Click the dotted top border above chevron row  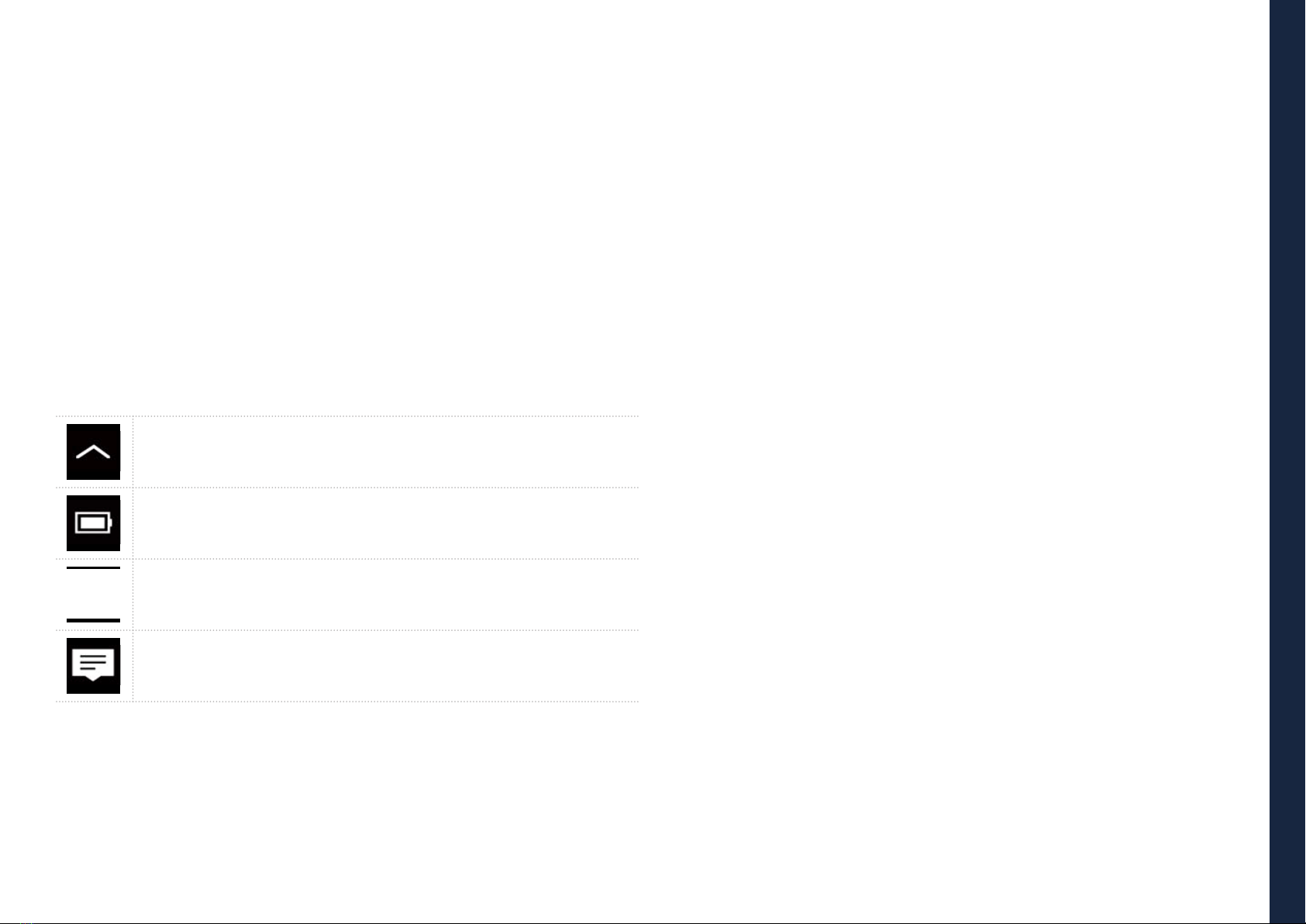(x=347, y=416)
